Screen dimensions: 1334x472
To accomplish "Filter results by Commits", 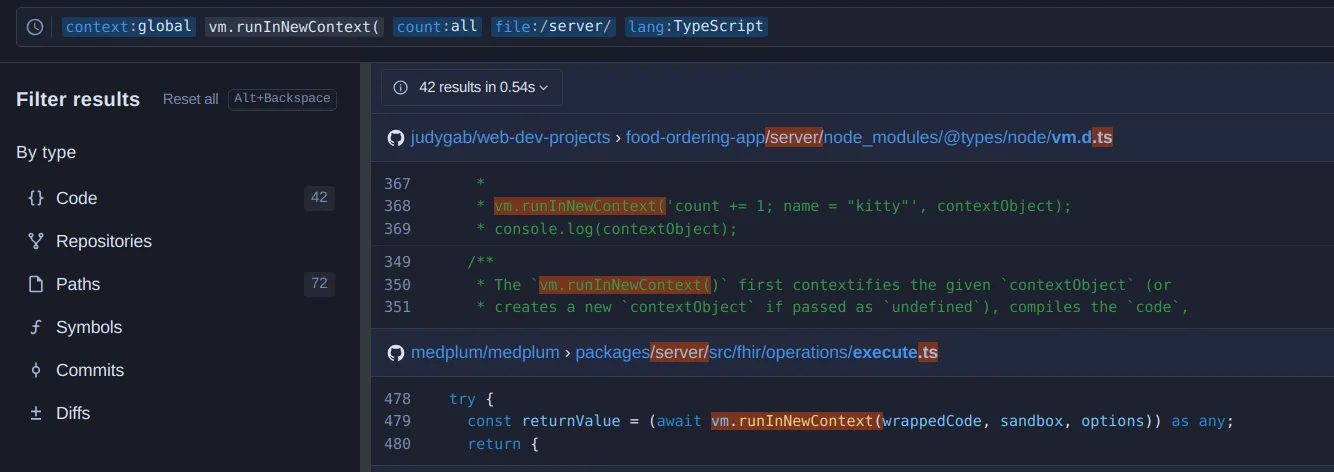I will coord(90,370).
